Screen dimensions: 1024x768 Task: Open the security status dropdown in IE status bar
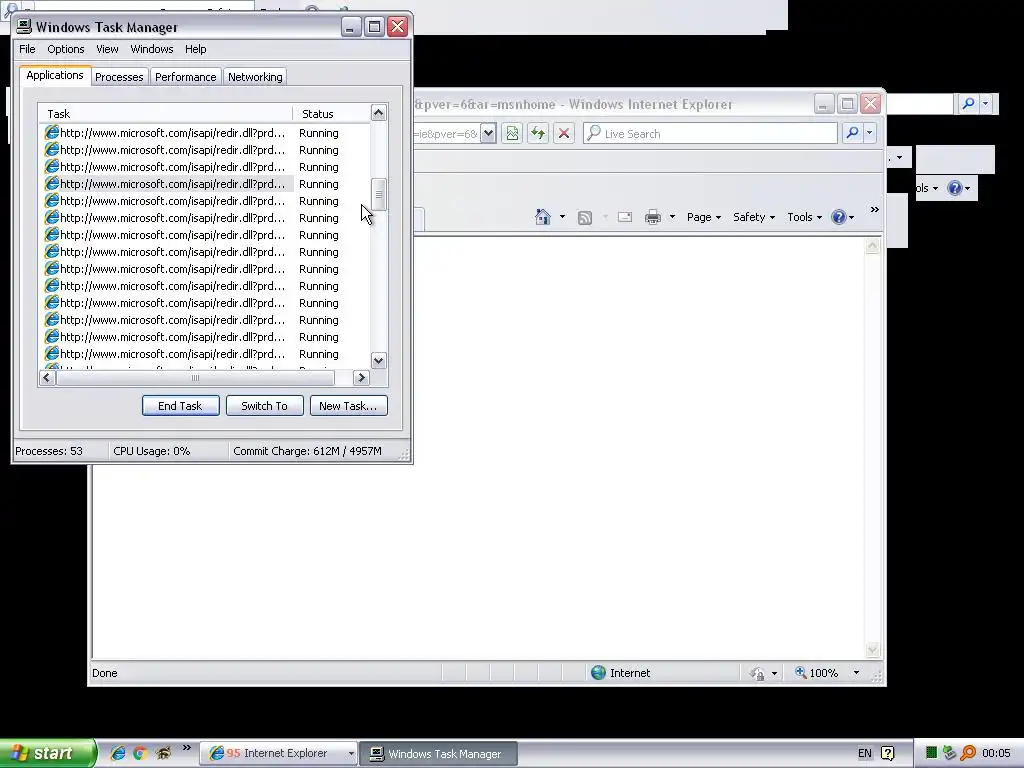[x=775, y=673]
